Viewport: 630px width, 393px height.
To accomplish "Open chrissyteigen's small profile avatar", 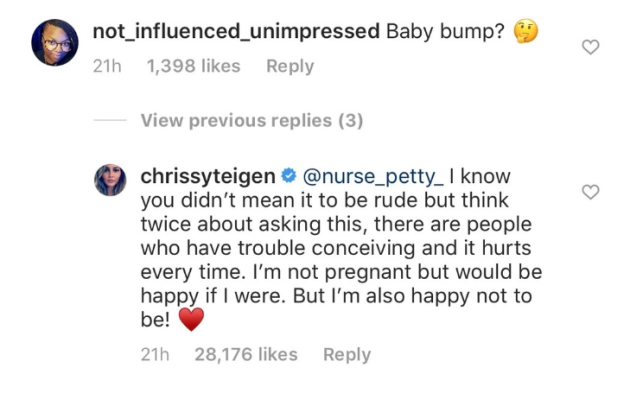I will (x=110, y=180).
